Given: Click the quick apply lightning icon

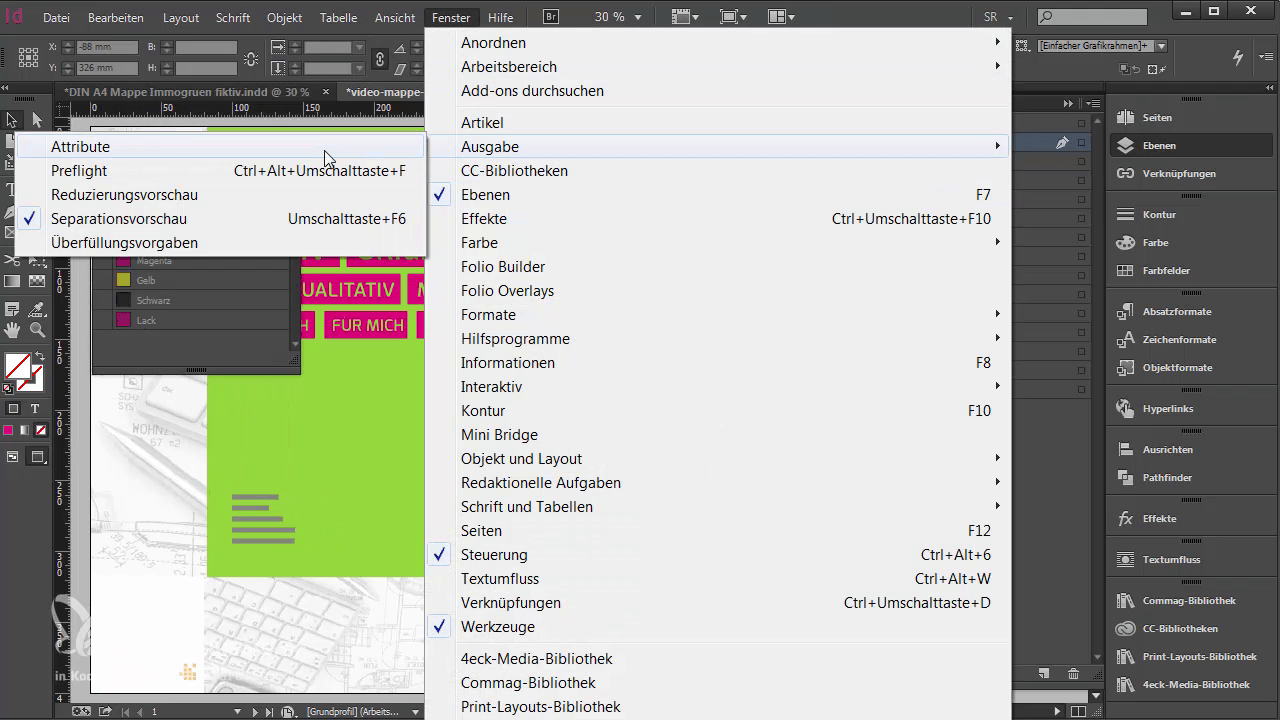Looking at the screenshot, I should [x=1239, y=57].
